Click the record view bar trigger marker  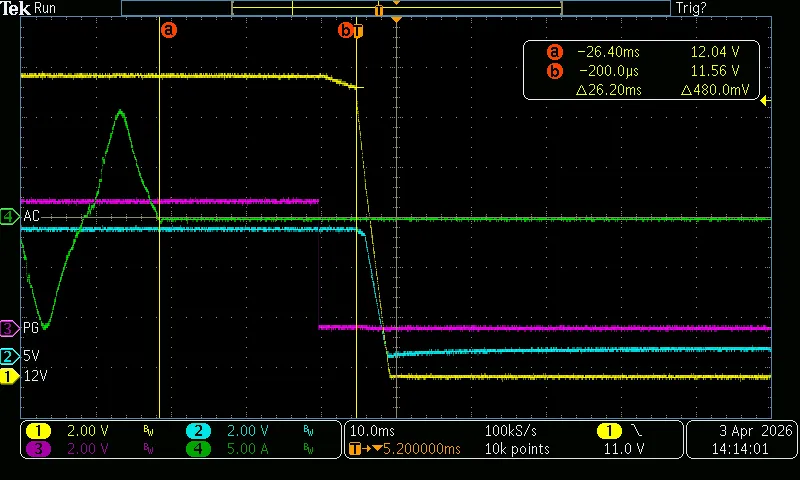coord(379,10)
